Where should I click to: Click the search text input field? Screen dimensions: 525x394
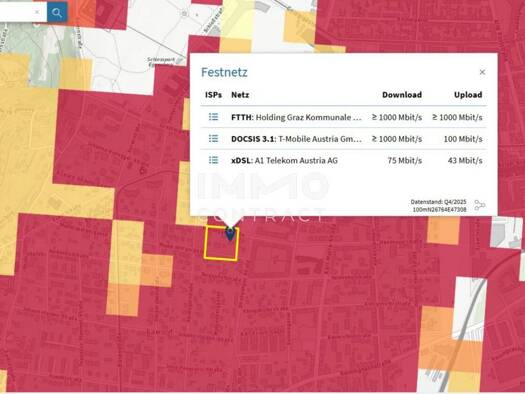(x=17, y=12)
